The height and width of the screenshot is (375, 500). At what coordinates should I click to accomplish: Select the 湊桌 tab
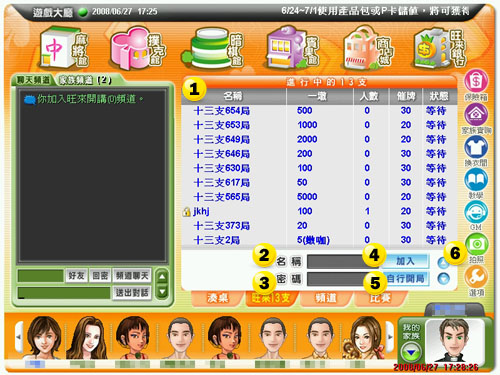218,298
